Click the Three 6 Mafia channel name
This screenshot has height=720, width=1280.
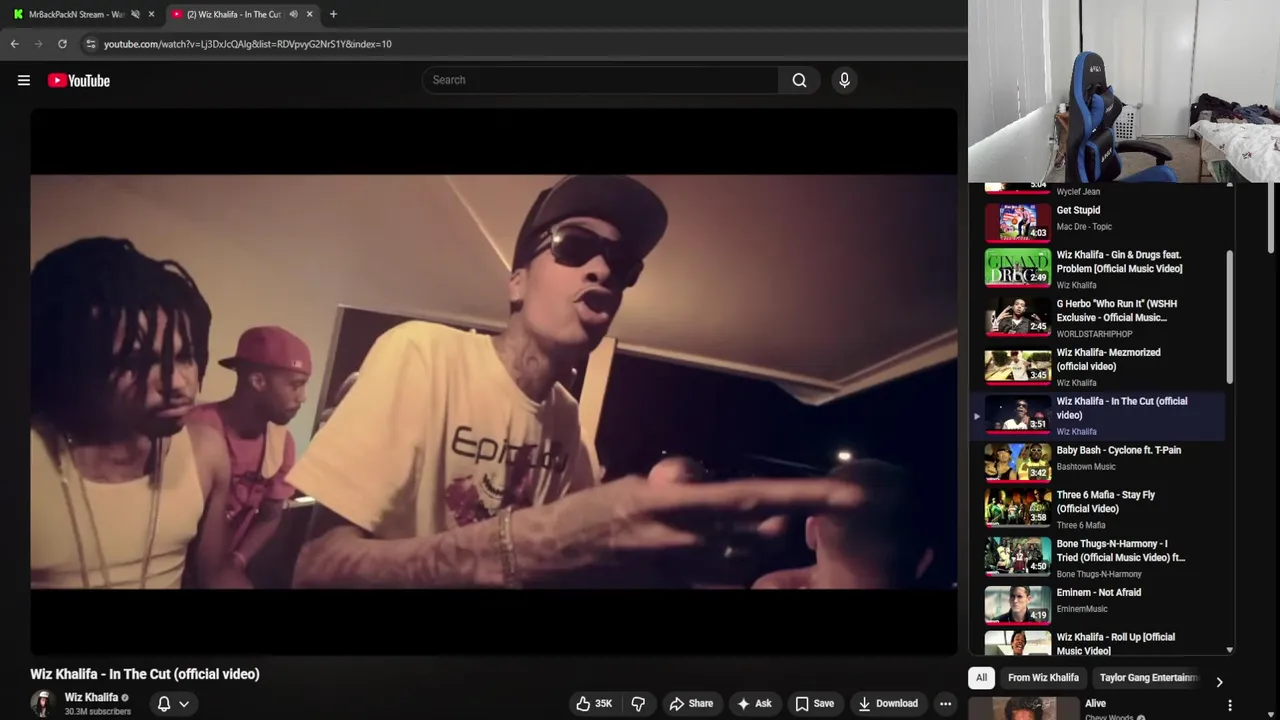[x=1081, y=525]
